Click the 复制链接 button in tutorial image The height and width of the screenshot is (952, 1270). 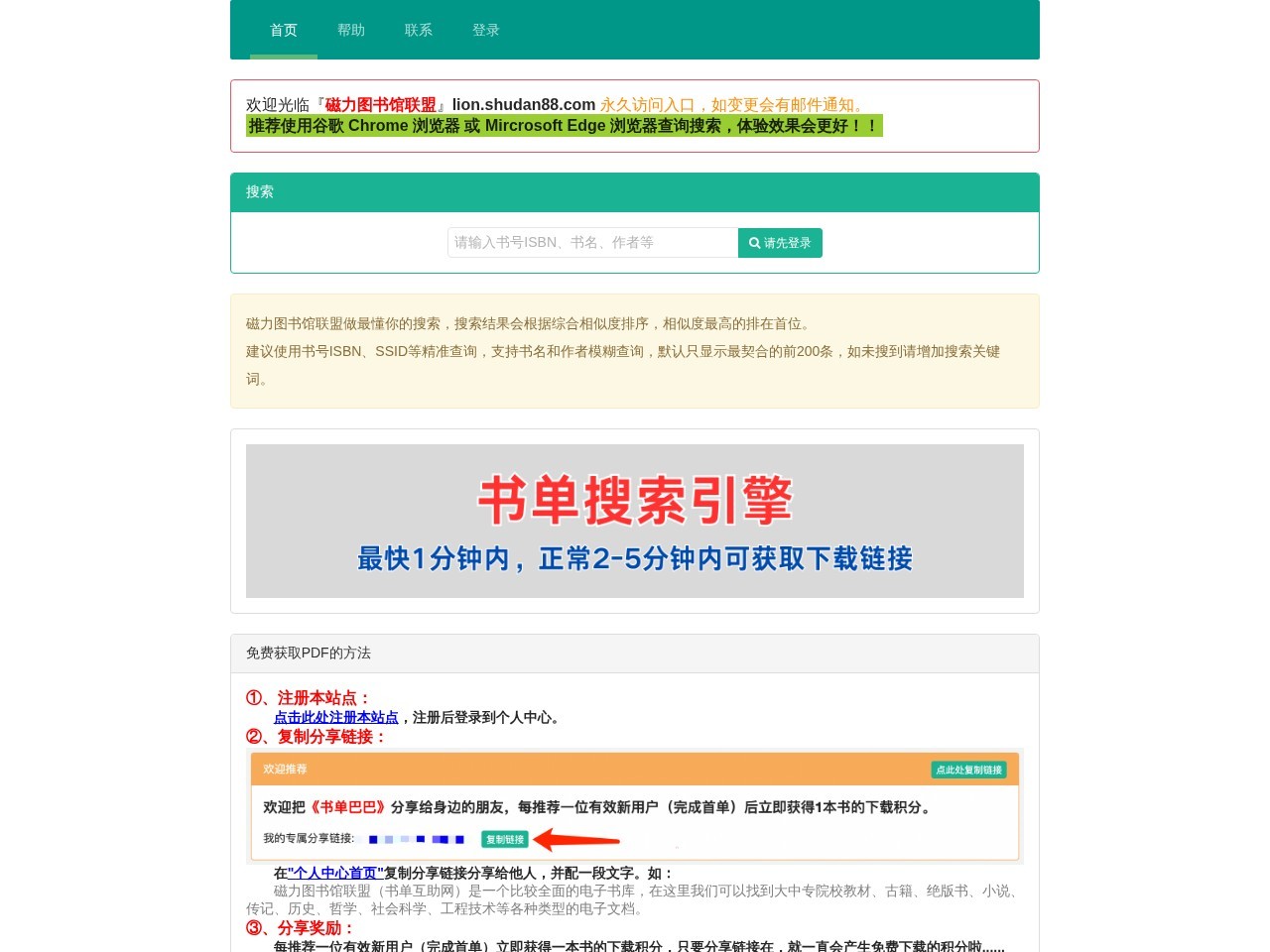pyautogui.click(x=505, y=839)
